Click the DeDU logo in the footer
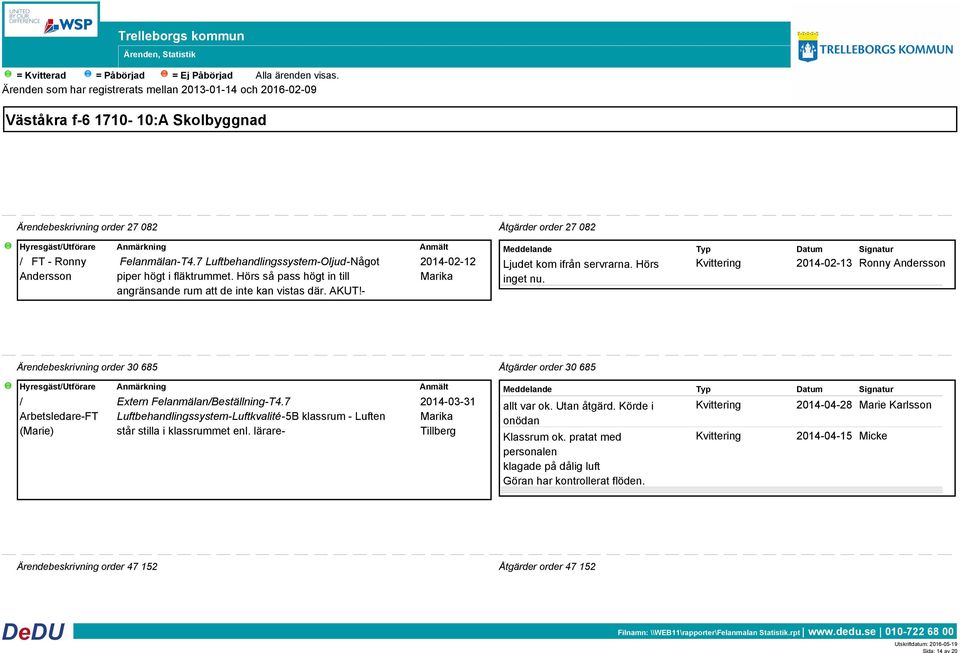This screenshot has width=960, height=653. click(34, 632)
